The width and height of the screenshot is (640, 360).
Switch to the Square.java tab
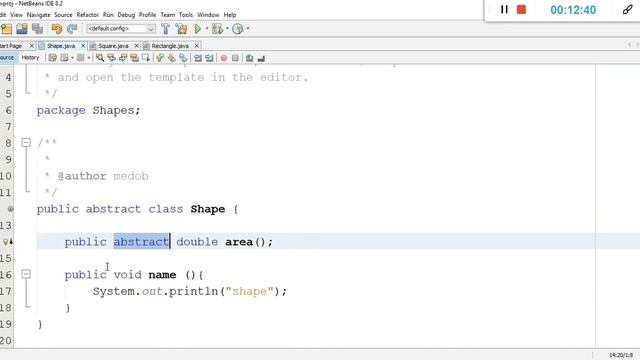coord(113,46)
